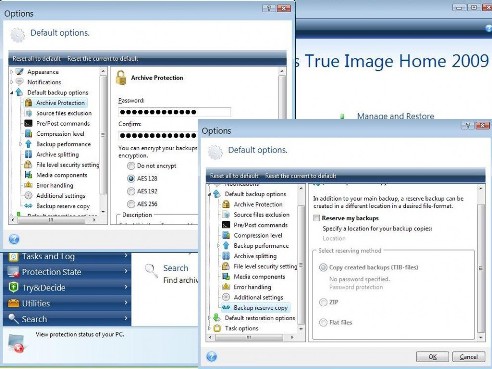Click Appearance icon in back Options tree
The width and height of the screenshot is (492, 369).
tap(20, 72)
